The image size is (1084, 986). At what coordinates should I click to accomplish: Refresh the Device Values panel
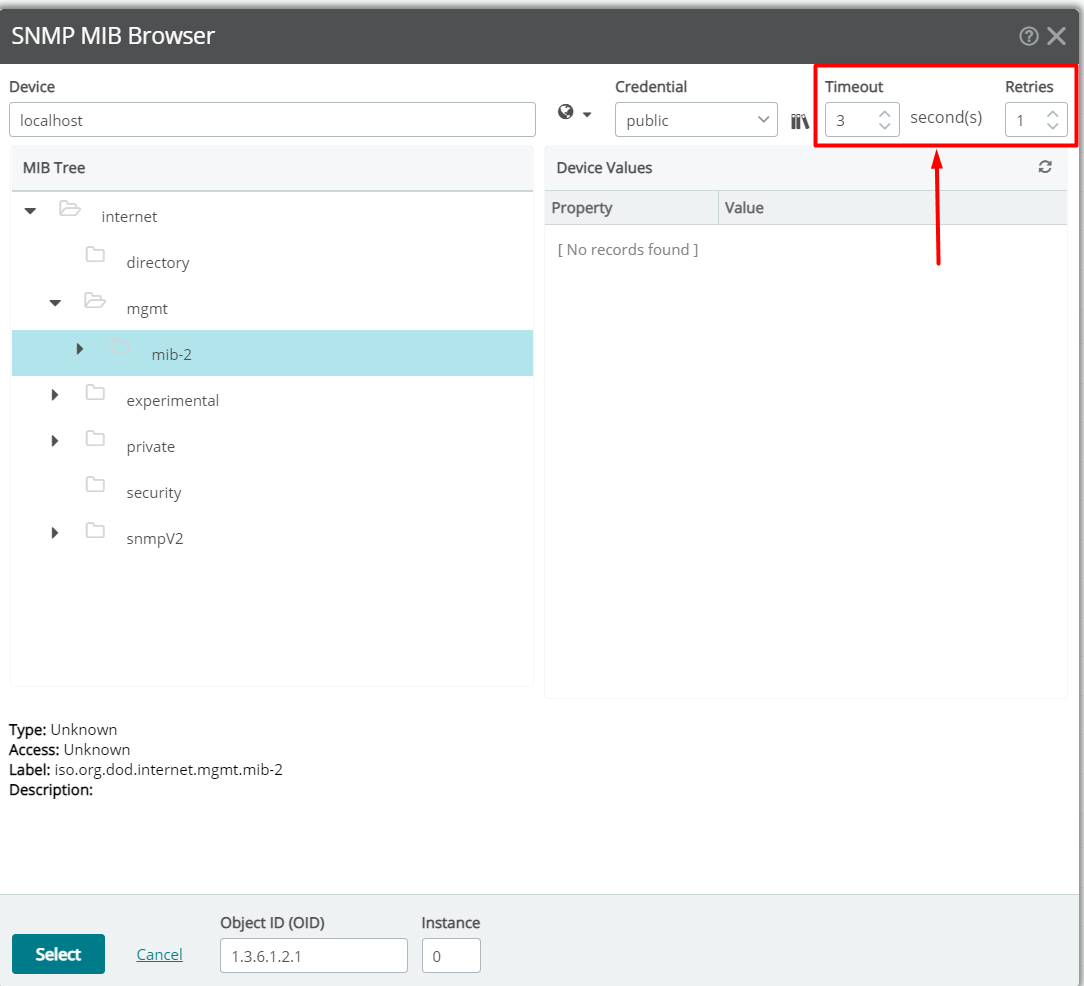point(1045,167)
